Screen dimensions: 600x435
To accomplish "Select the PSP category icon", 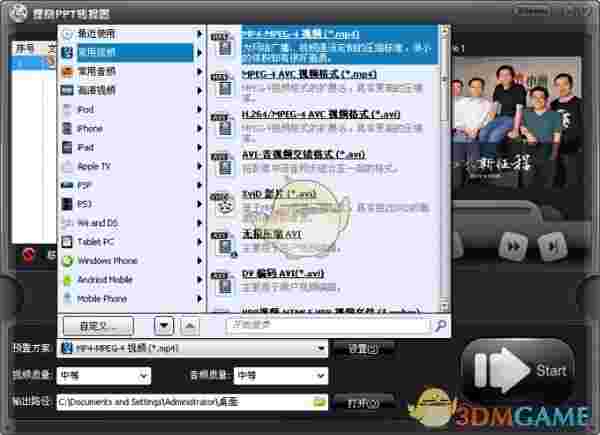I will [67, 186].
